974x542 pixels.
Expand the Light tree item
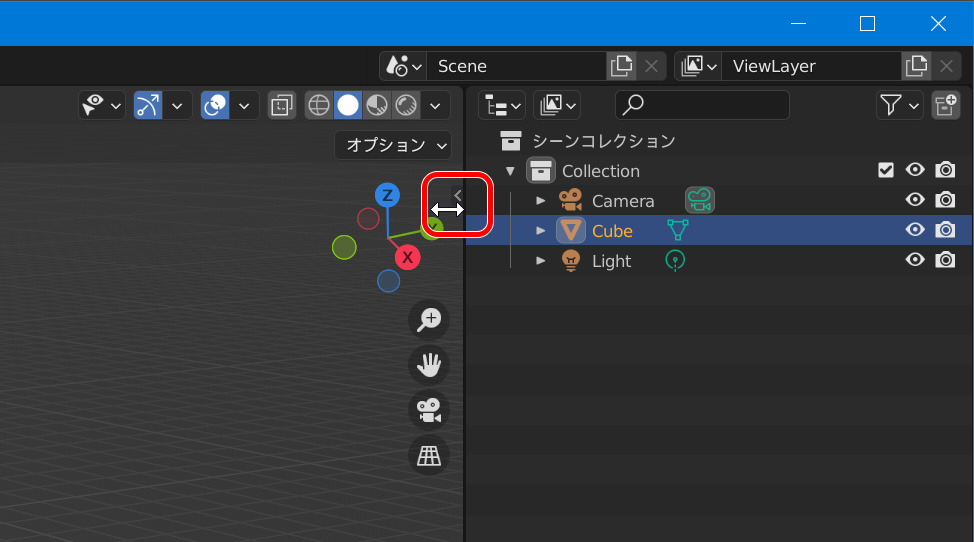(x=540, y=260)
